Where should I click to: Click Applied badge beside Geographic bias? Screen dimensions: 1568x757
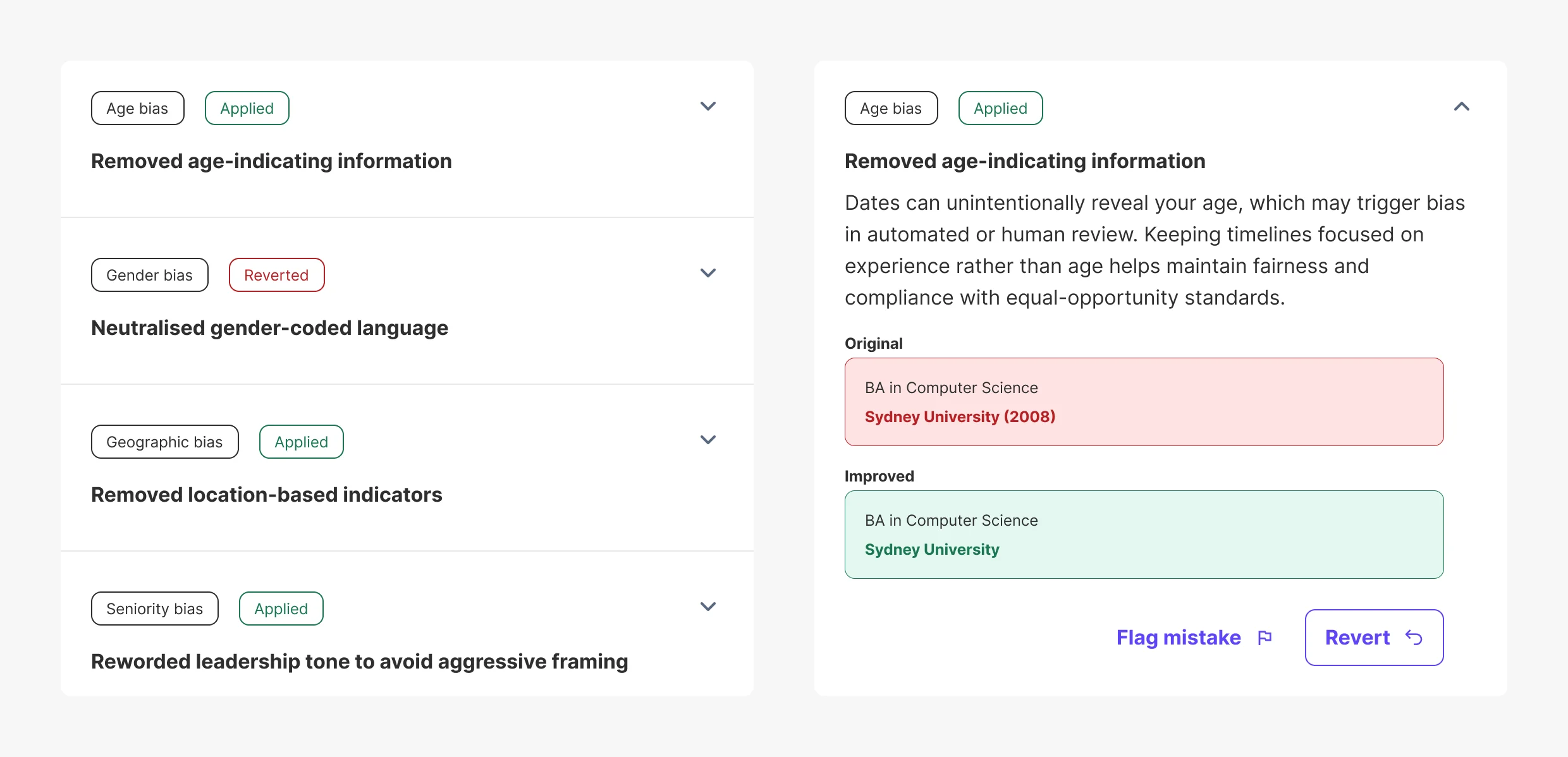[301, 442]
